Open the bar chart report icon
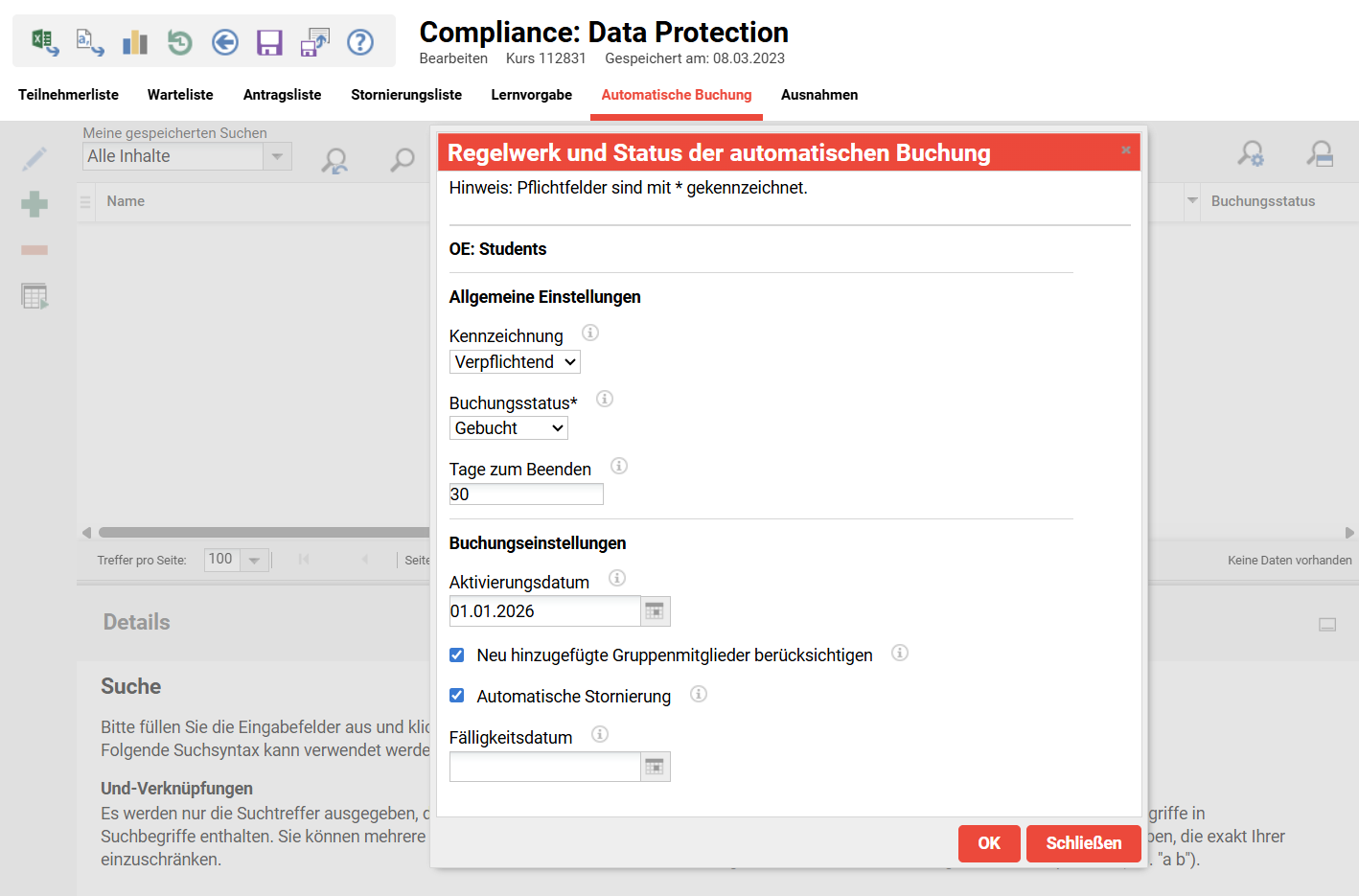The image size is (1359, 896). coord(135,42)
